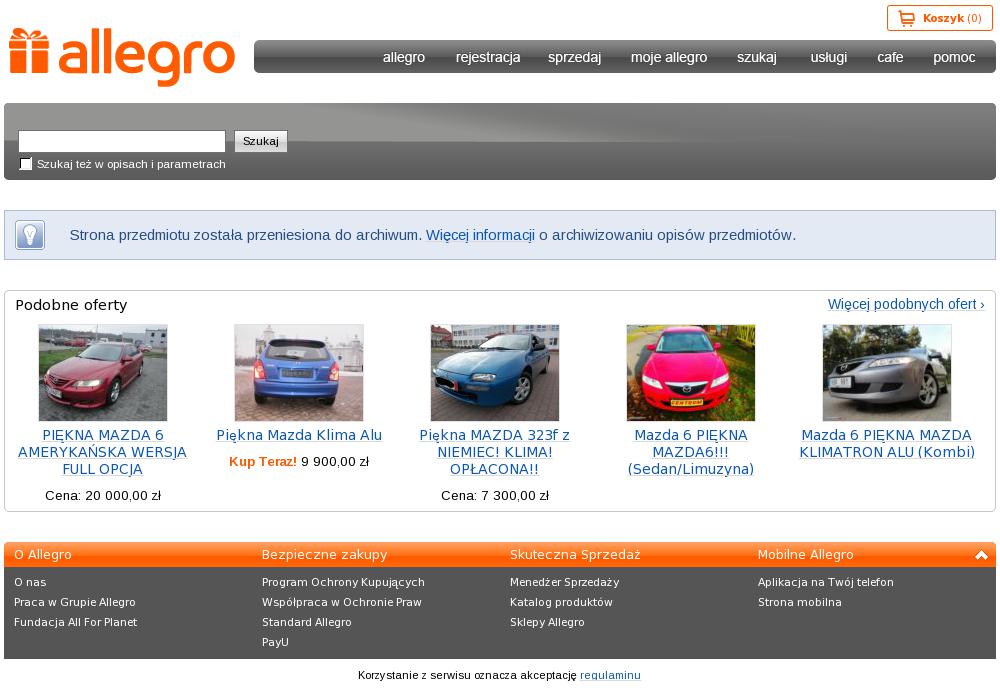Click the Skuteczna Sprzedaż footer heading
The width and height of the screenshot is (1000, 695).
575,555
